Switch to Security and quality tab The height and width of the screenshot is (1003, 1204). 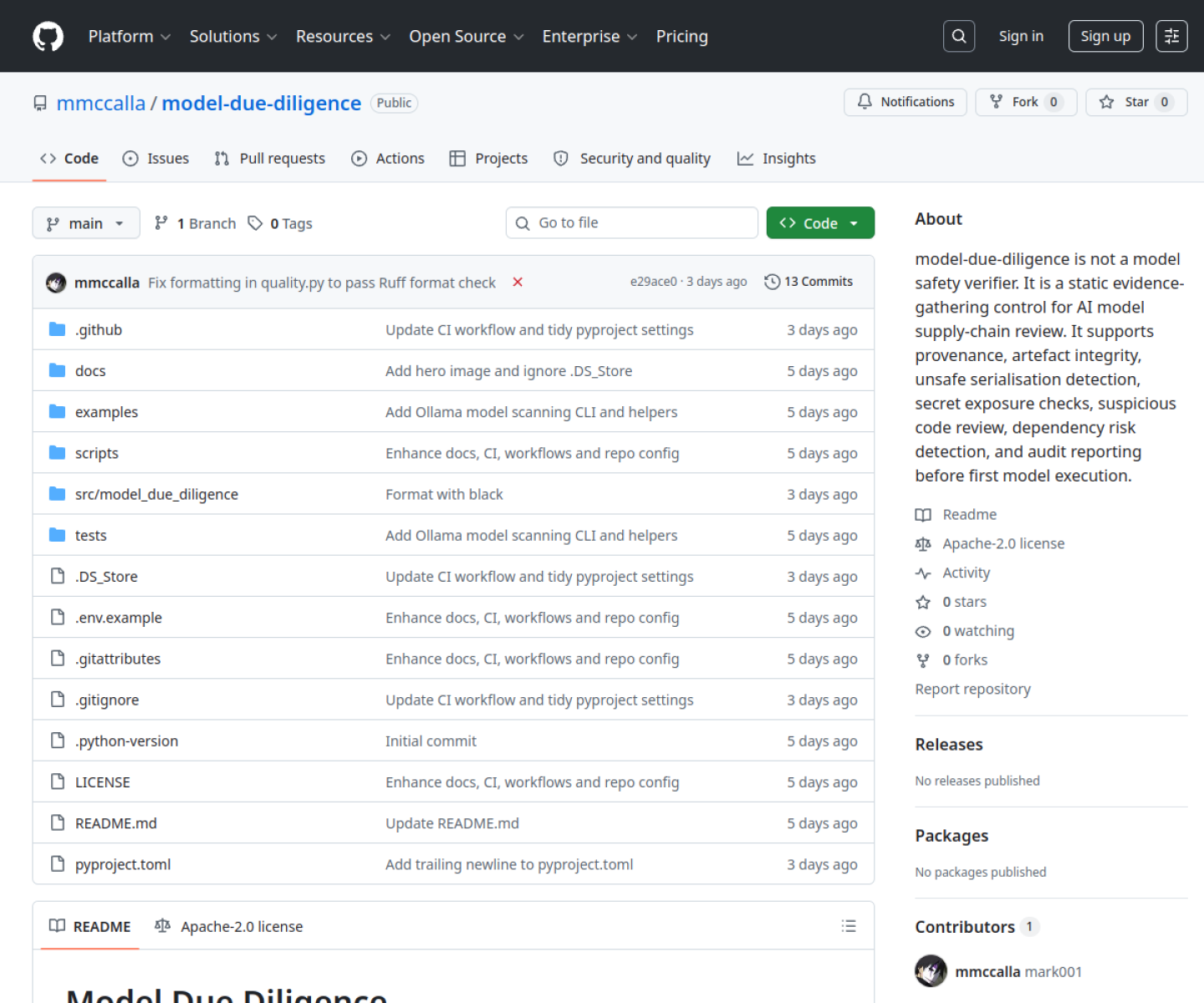(x=632, y=159)
